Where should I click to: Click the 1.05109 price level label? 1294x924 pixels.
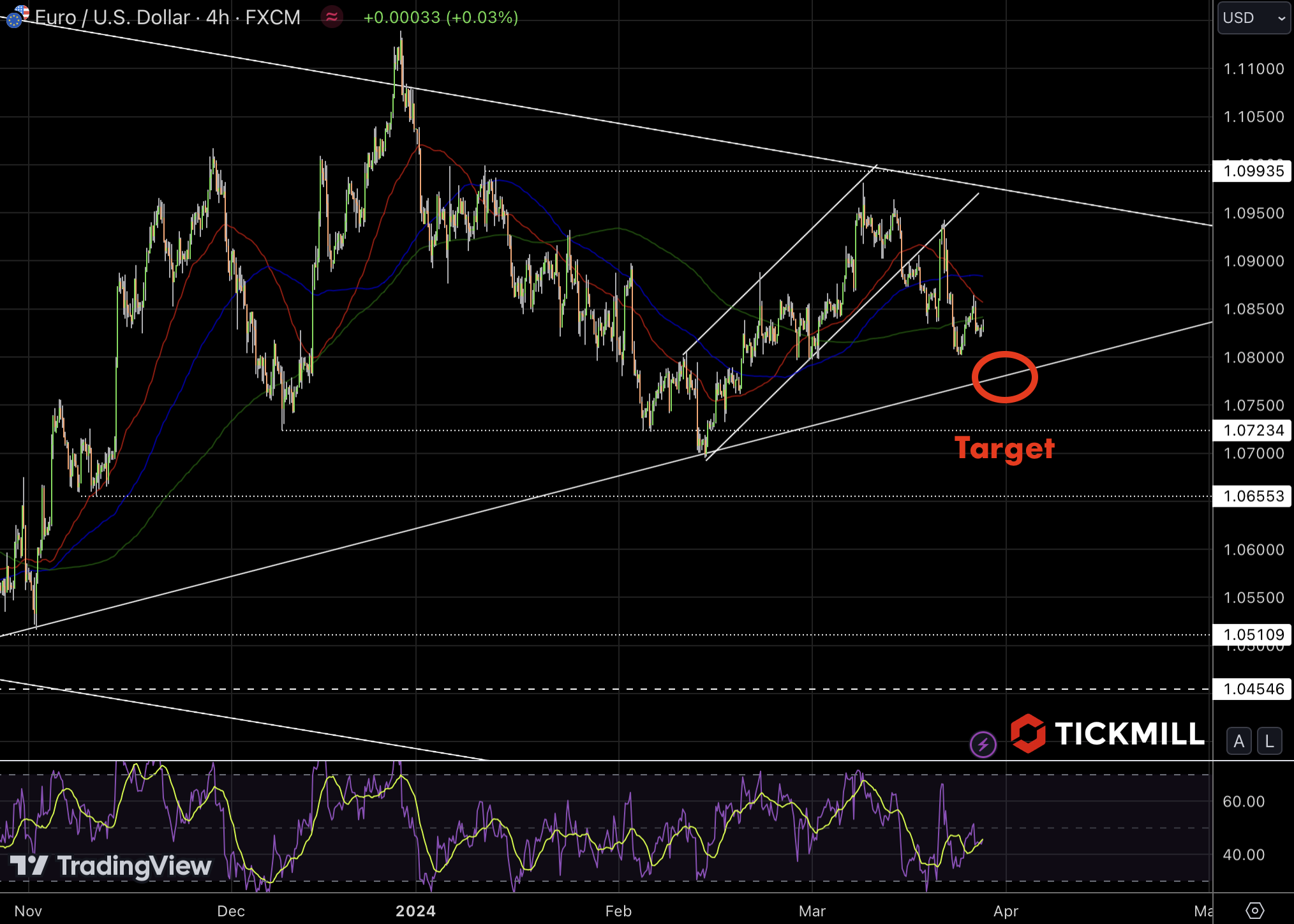pos(1253,634)
